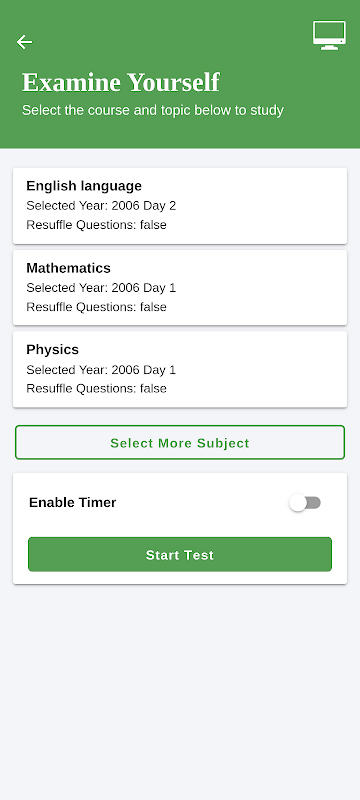
Task: Tap Resuffle Questions under Mathematics
Action: pyautogui.click(x=96, y=307)
